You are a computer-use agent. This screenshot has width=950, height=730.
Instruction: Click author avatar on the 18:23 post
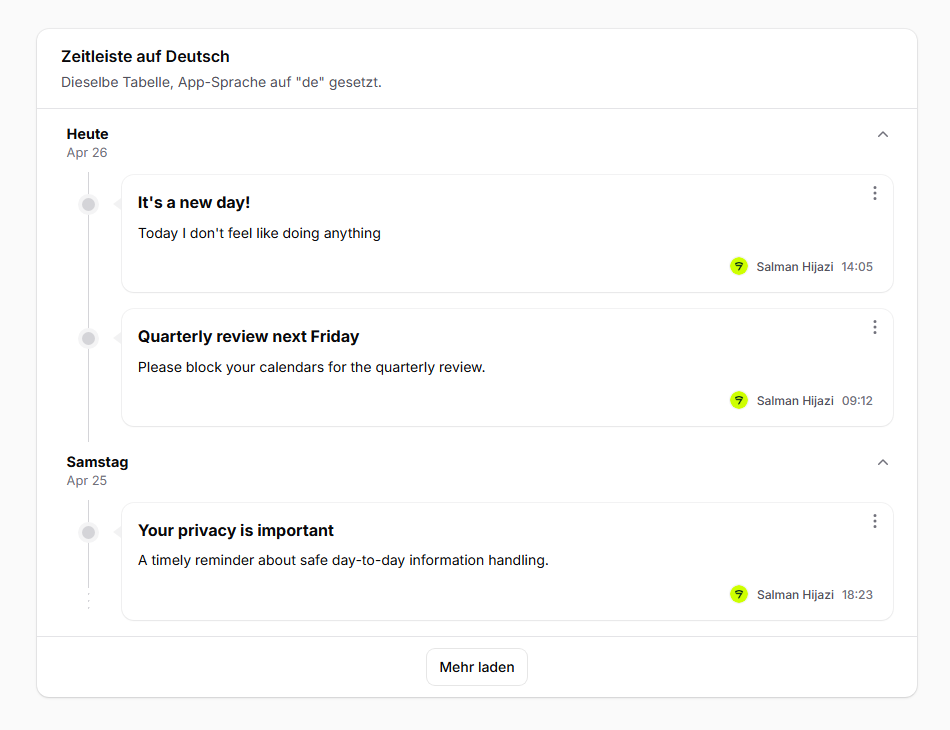(739, 594)
